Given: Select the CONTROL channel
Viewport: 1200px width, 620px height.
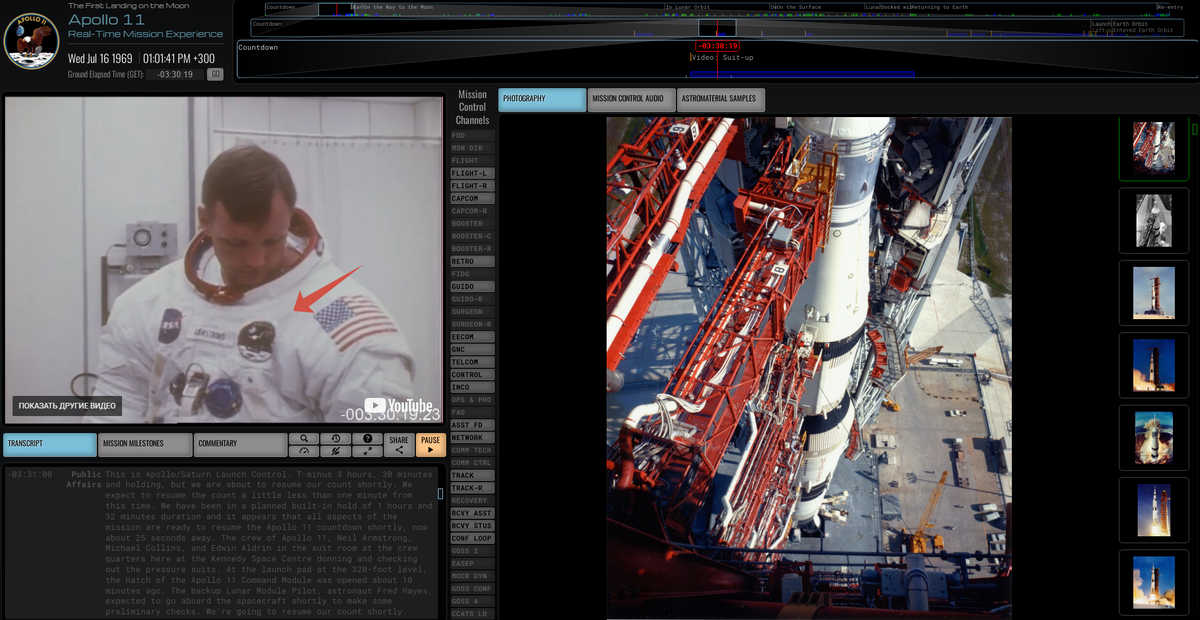Looking at the screenshot, I should pos(472,375).
